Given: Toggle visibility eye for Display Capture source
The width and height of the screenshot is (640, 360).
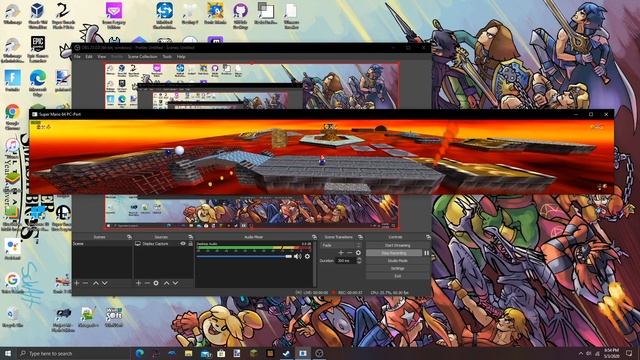Looking at the screenshot, I should [183, 244].
